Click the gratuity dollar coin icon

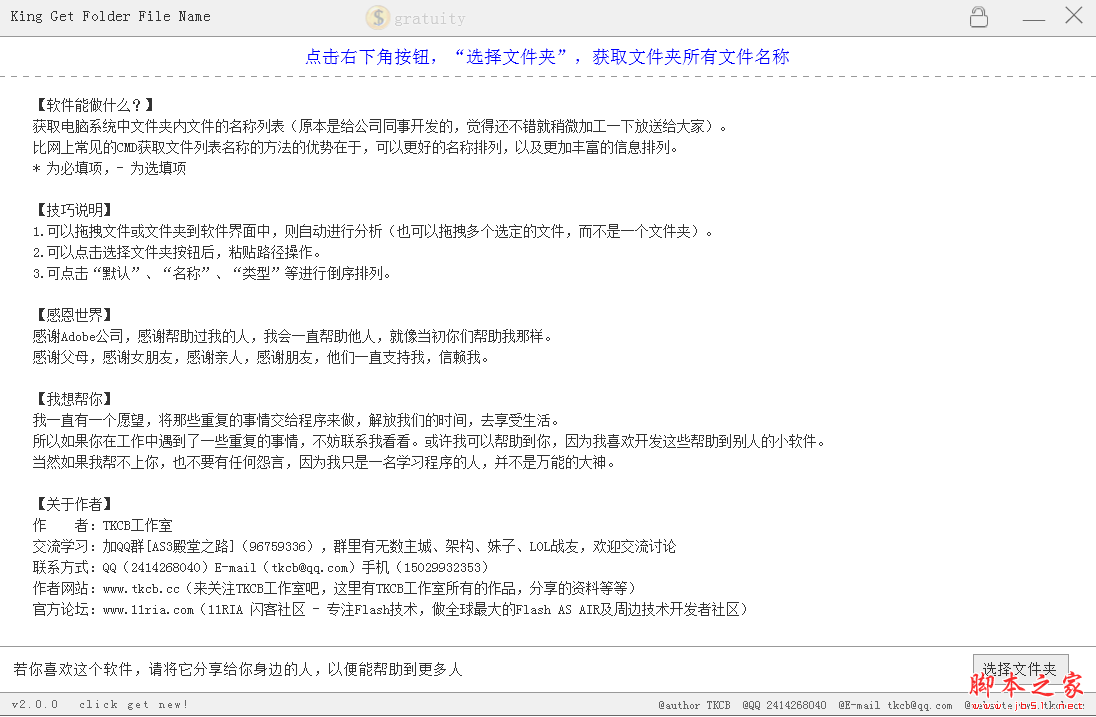(377, 17)
